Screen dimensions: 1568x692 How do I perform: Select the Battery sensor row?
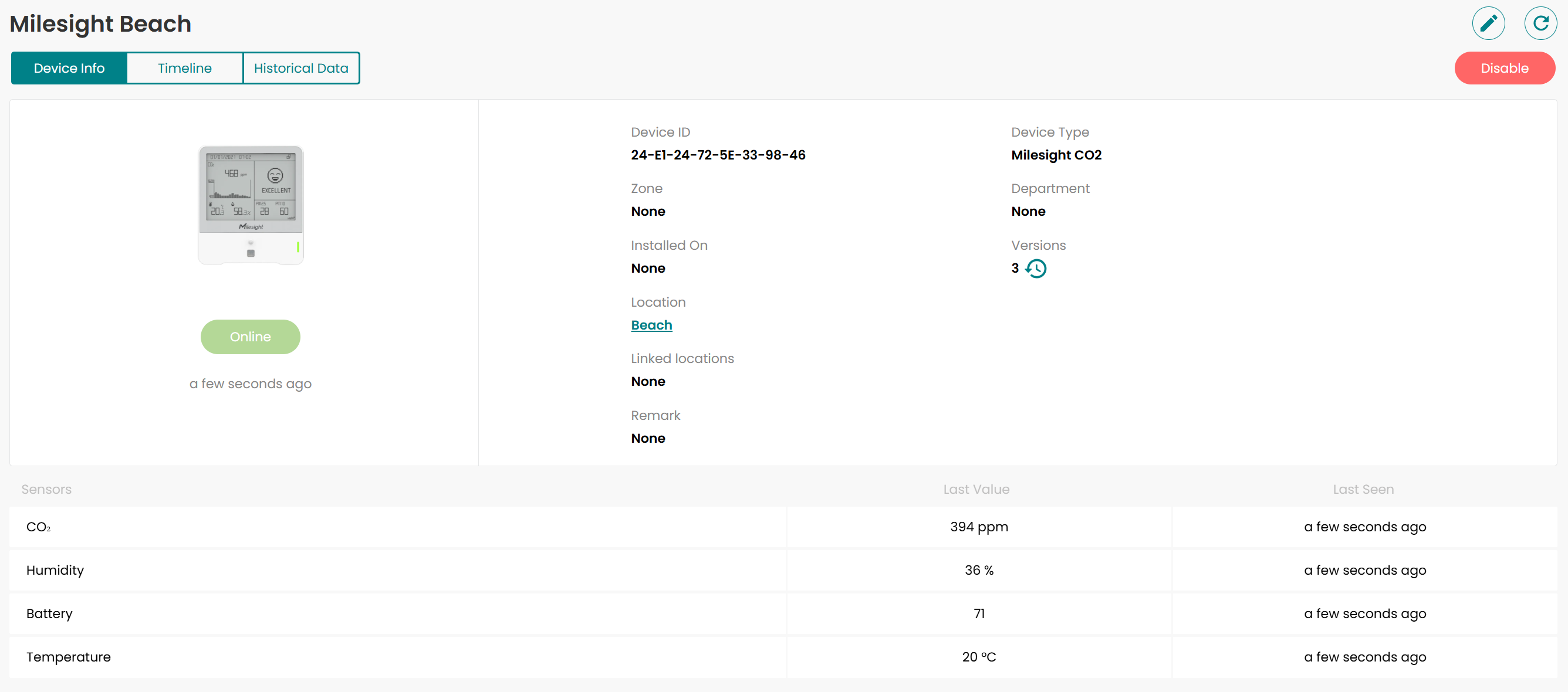pos(783,613)
